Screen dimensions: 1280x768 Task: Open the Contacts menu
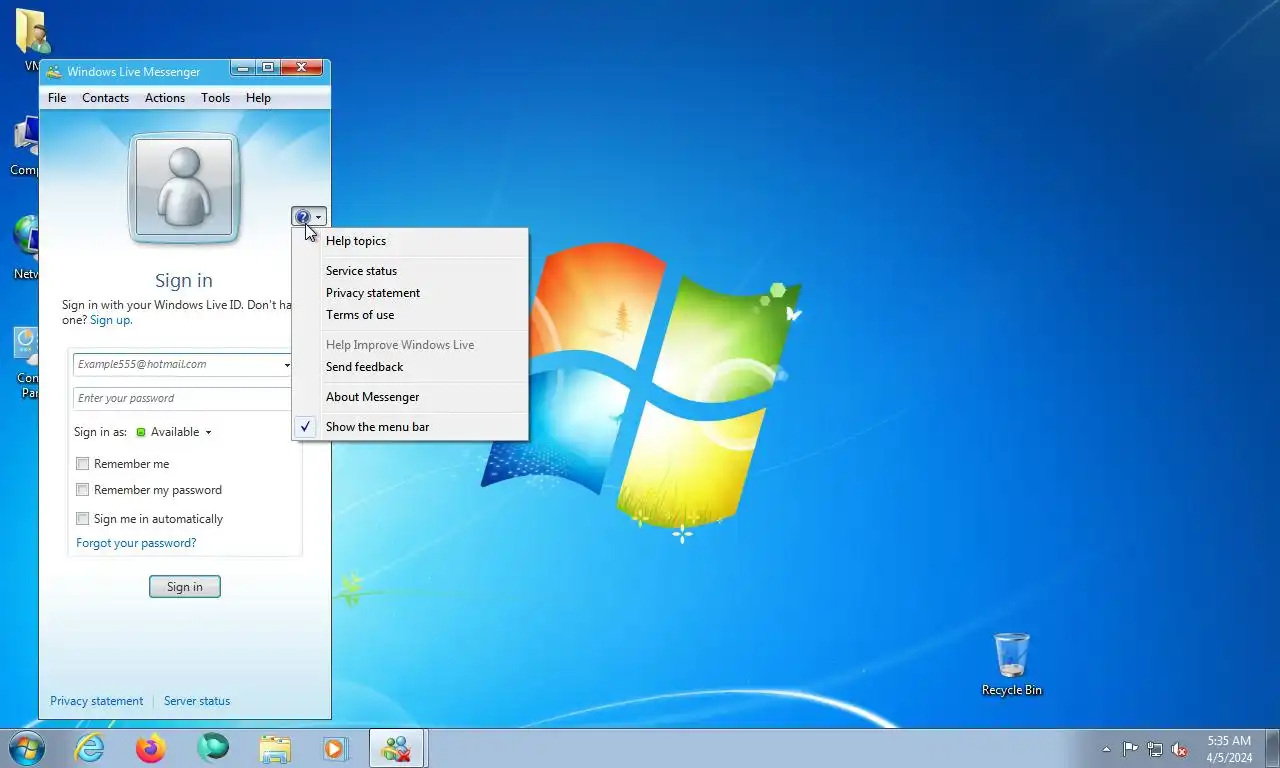[105, 98]
